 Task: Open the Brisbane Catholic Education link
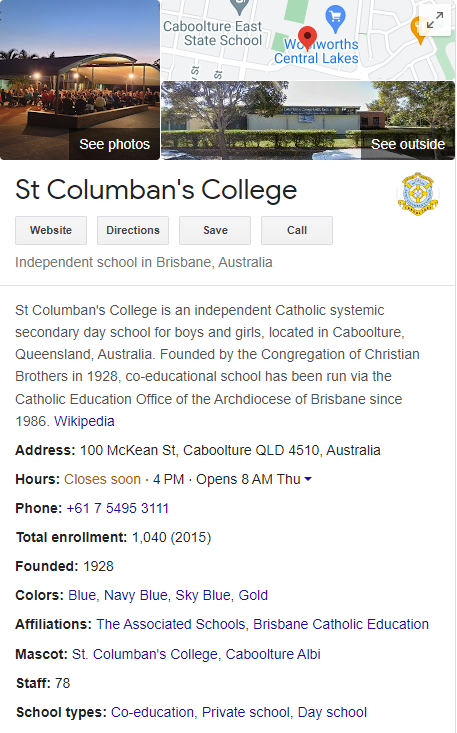click(341, 624)
